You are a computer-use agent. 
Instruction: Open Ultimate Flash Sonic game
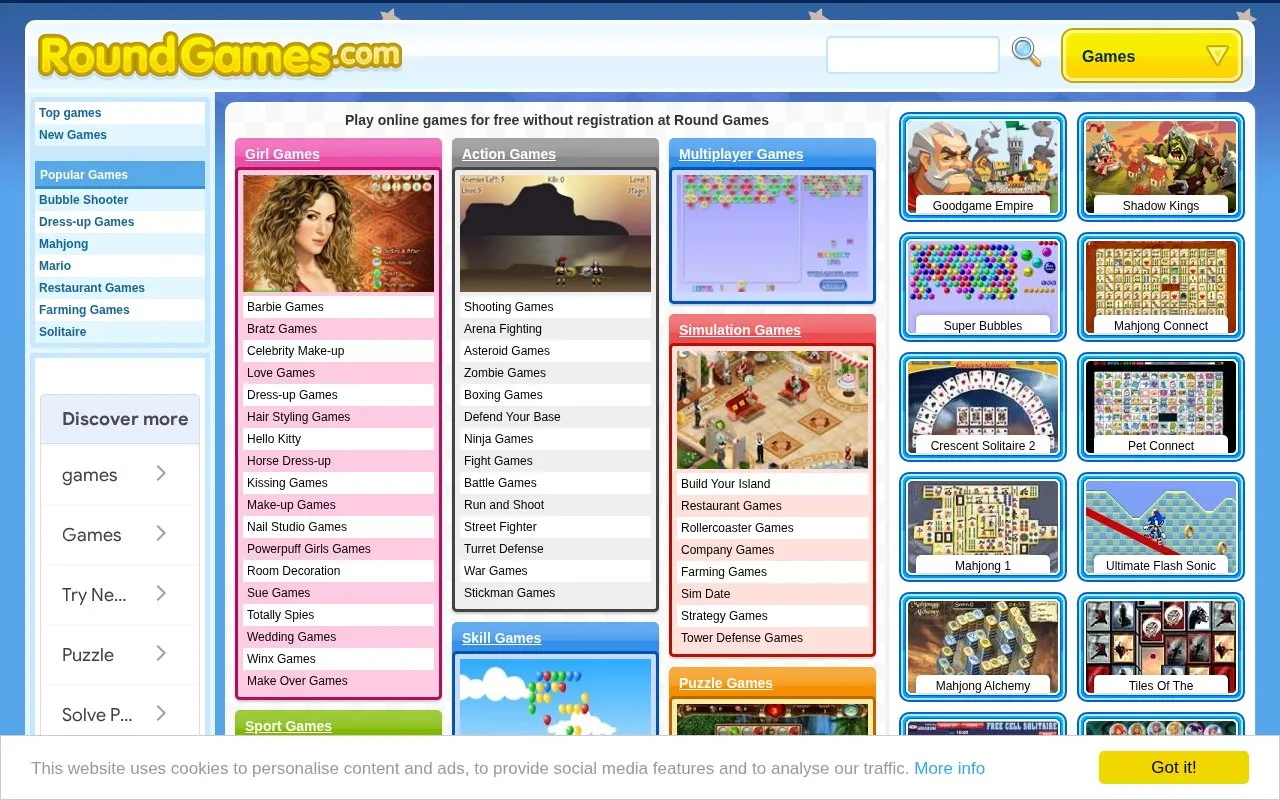tap(1161, 527)
